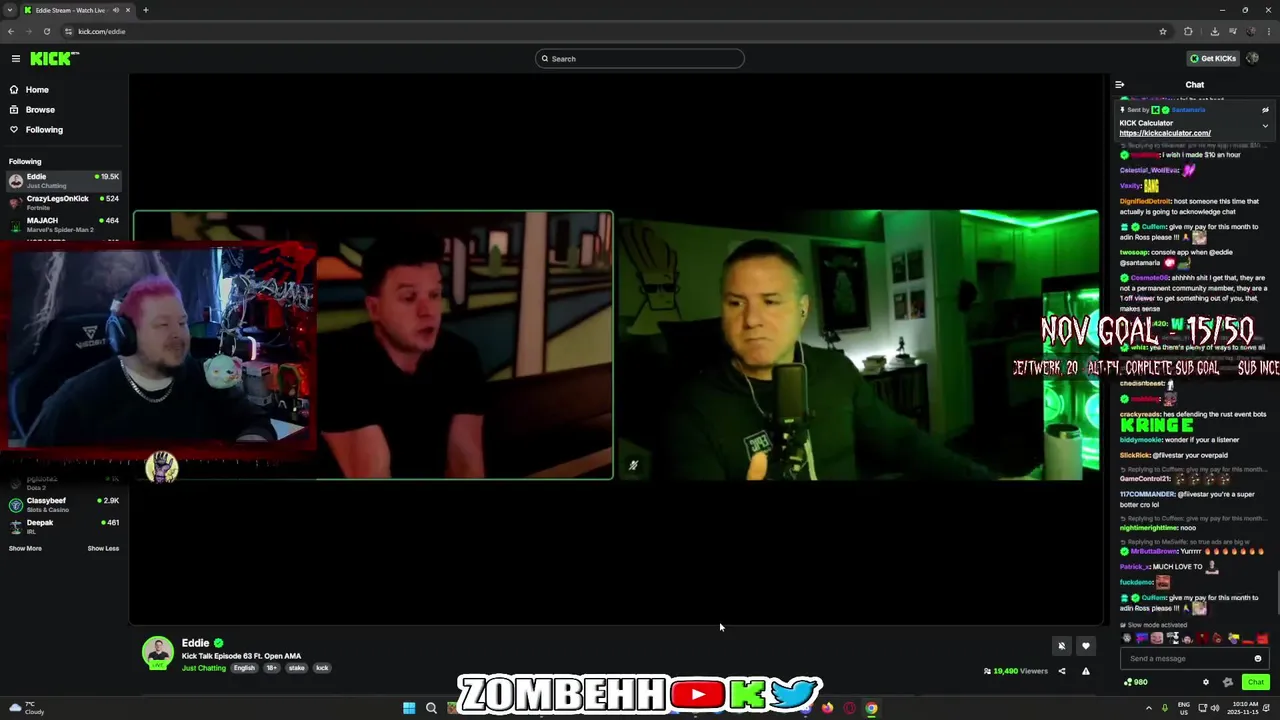This screenshot has height=720, width=1280.
Task: Focus the Kick search box
Action: coord(640,59)
